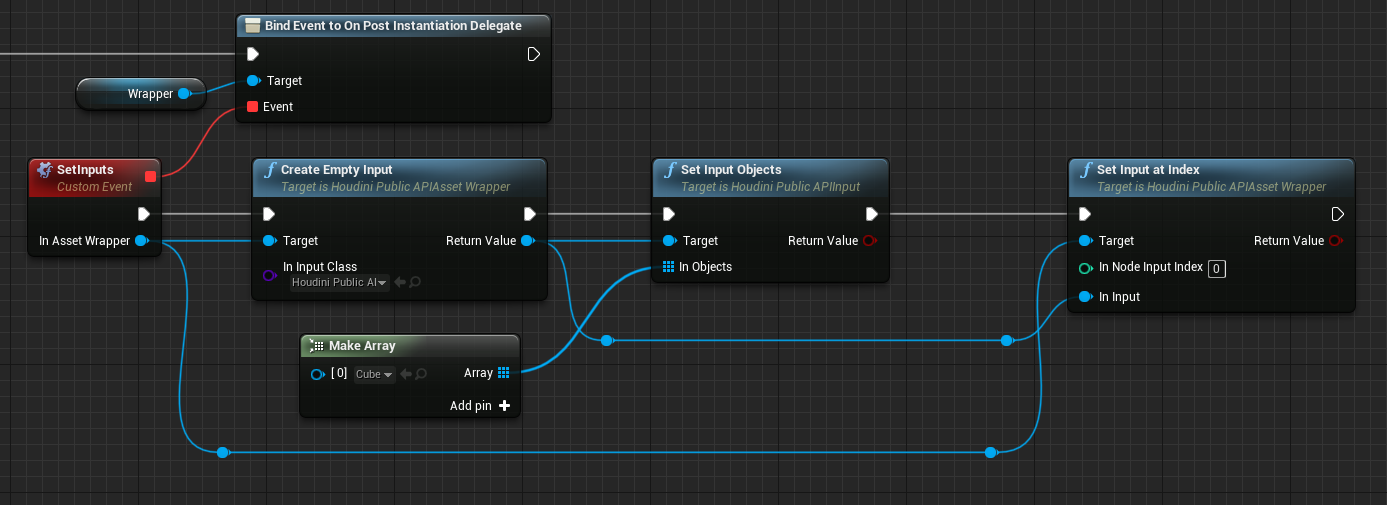Screen dimensions: 1387x505
Task: Click exec output pin of SetInputs event
Action: click(x=144, y=214)
